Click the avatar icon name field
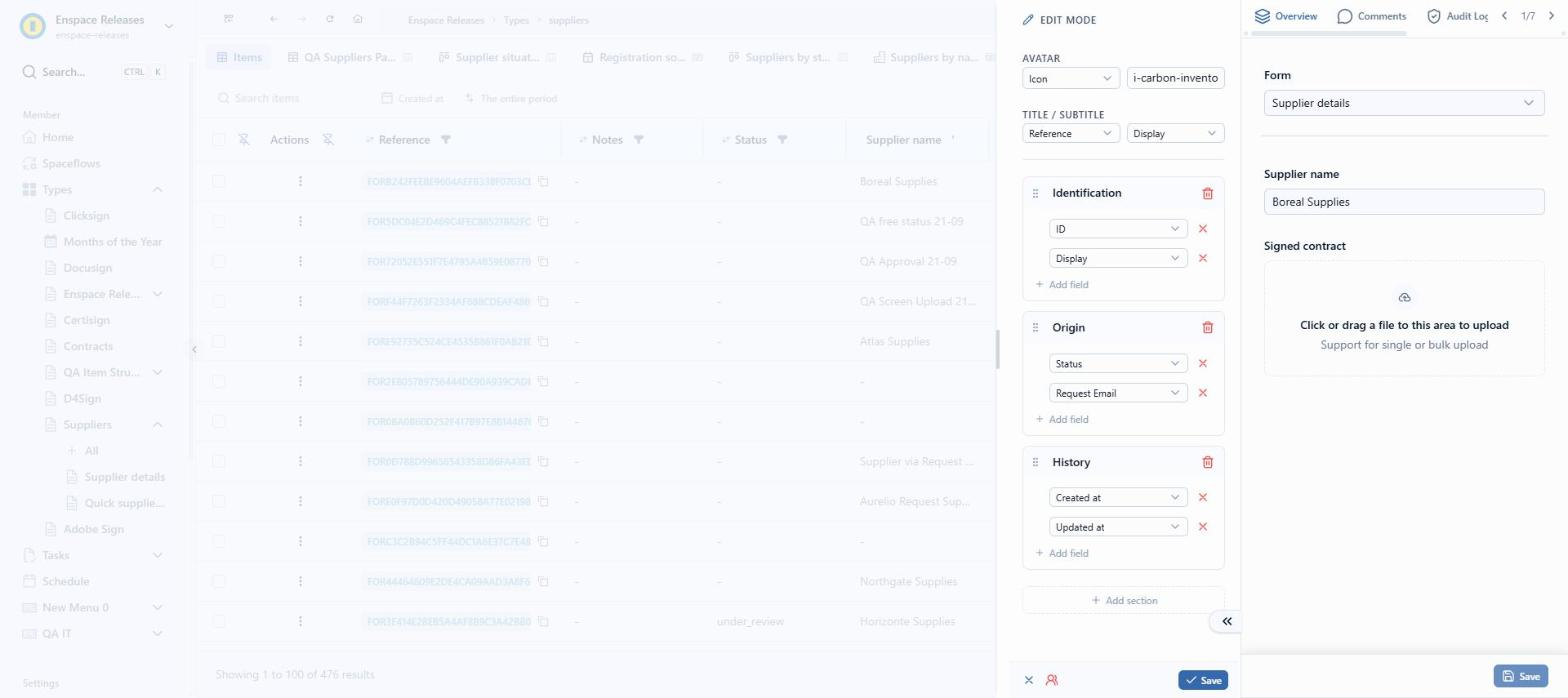 tap(1175, 78)
